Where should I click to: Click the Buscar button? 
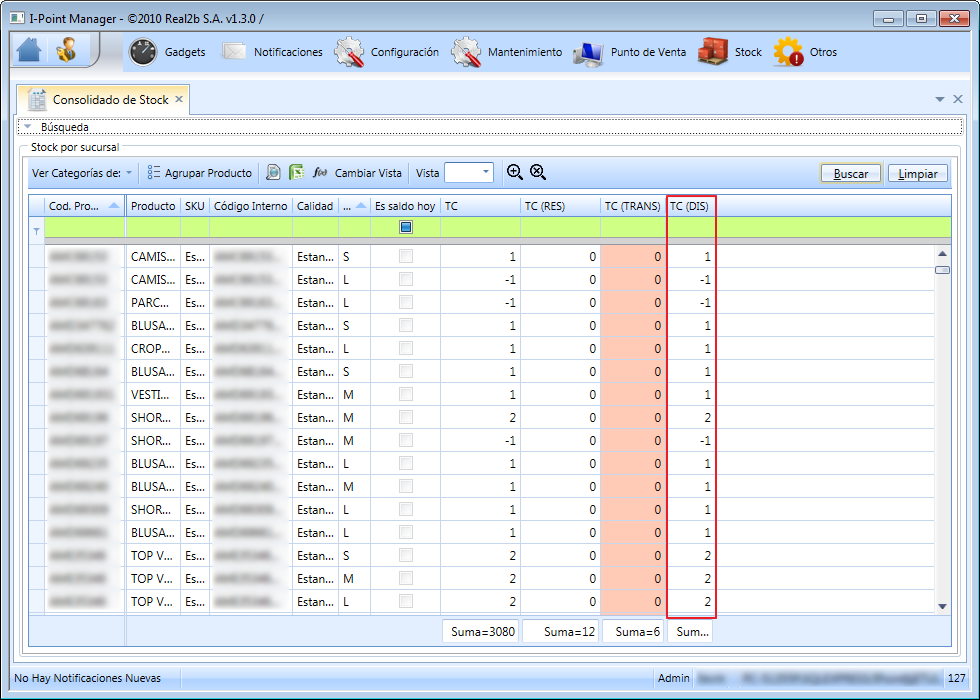[851, 174]
